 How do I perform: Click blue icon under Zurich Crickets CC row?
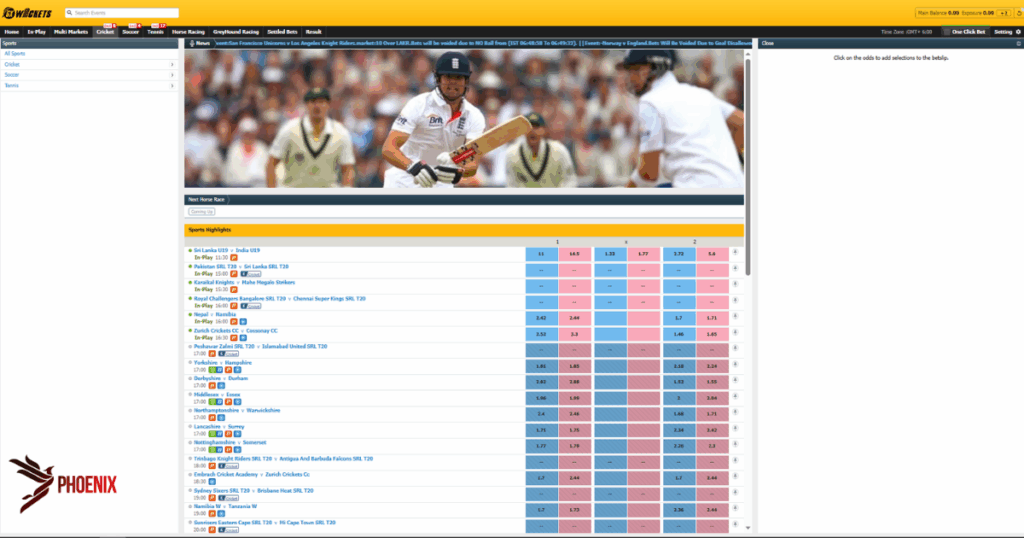[243, 338]
